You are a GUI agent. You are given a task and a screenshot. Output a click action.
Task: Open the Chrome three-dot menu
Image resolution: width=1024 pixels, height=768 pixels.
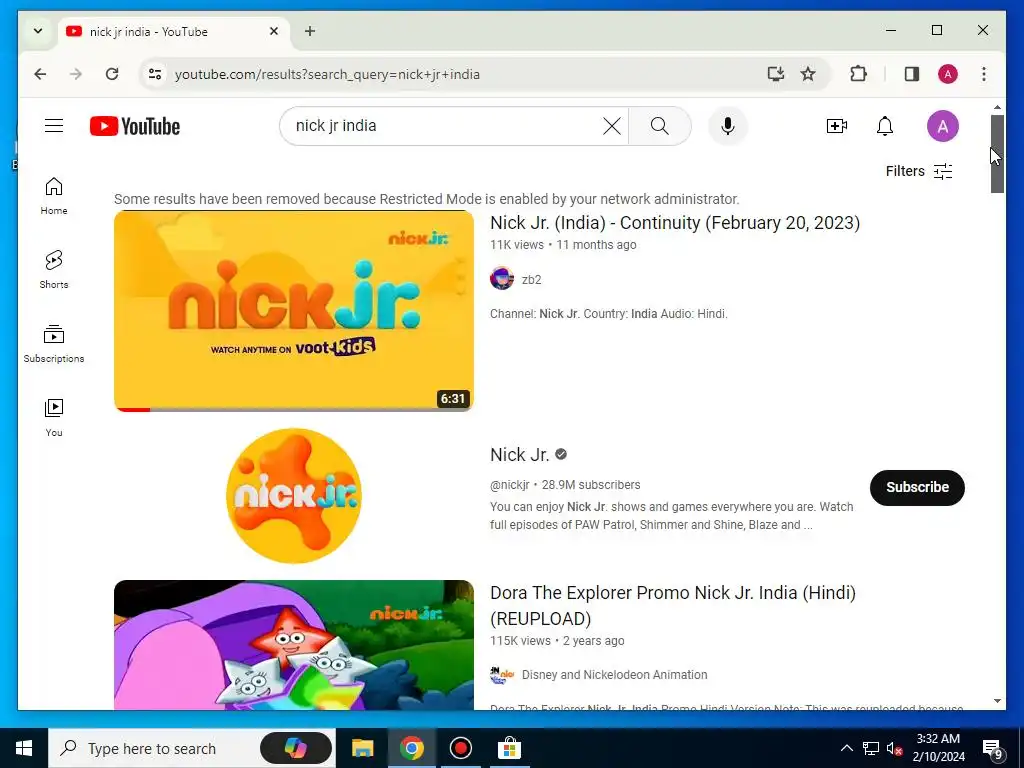click(984, 74)
